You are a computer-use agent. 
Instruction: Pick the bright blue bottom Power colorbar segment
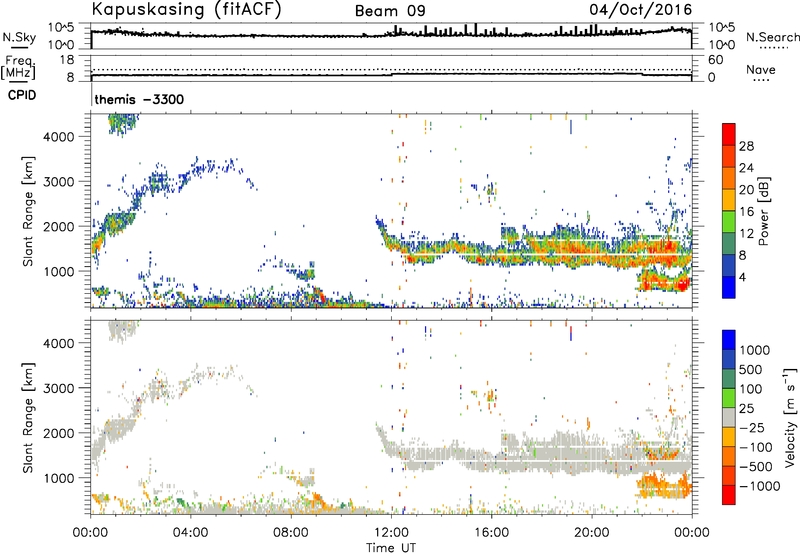[x=729, y=287]
